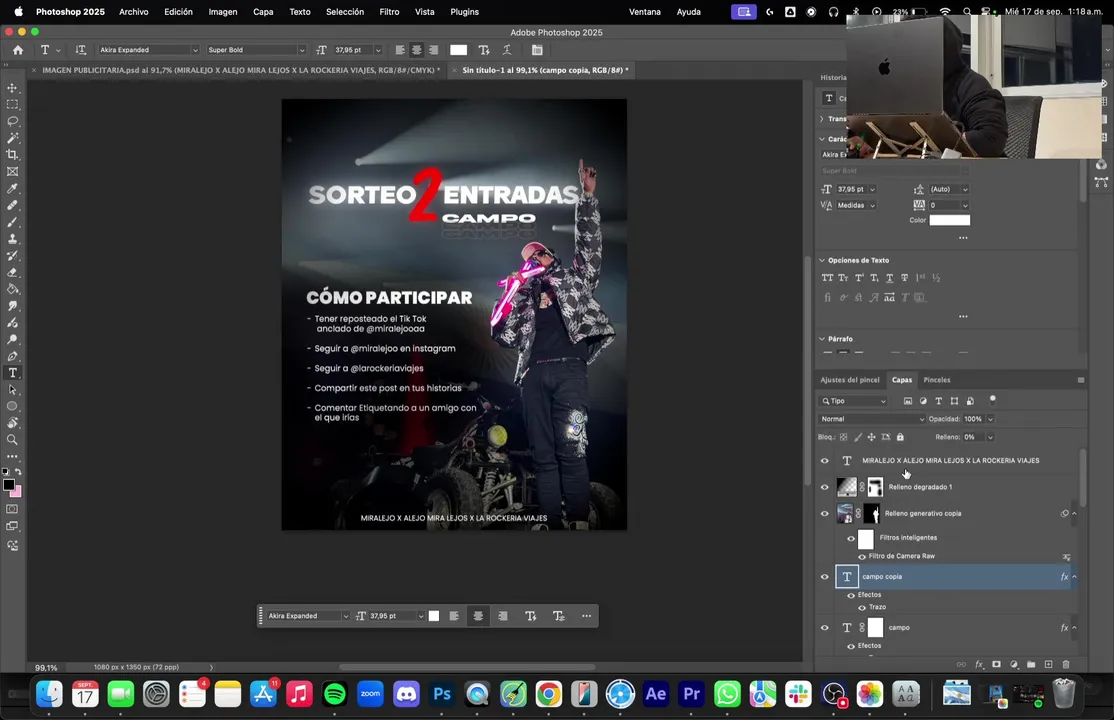The image size is (1114, 720).
Task: Open font size dropdown in options bar
Action: pos(378,50)
